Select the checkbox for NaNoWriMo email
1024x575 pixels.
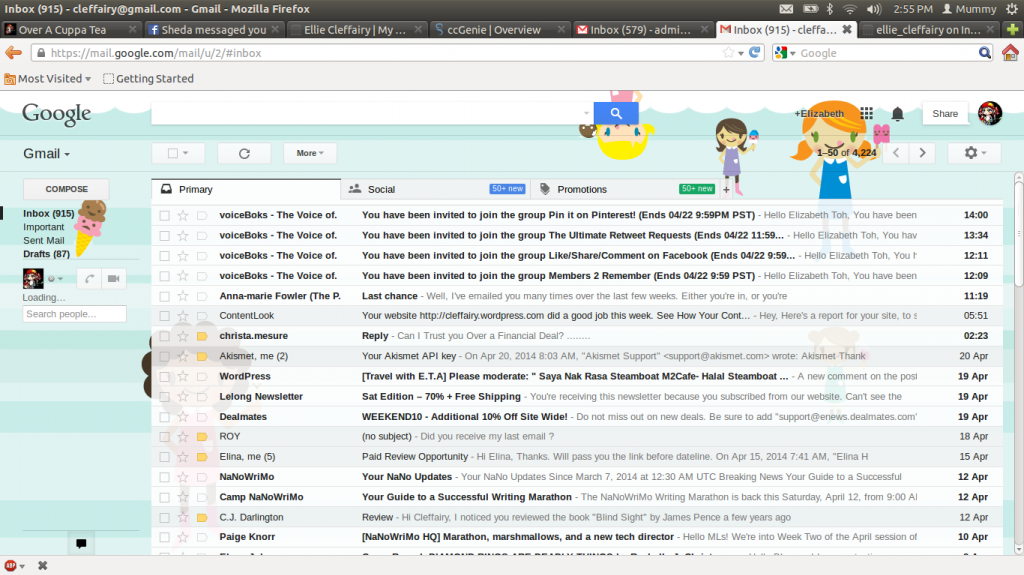[165, 477]
